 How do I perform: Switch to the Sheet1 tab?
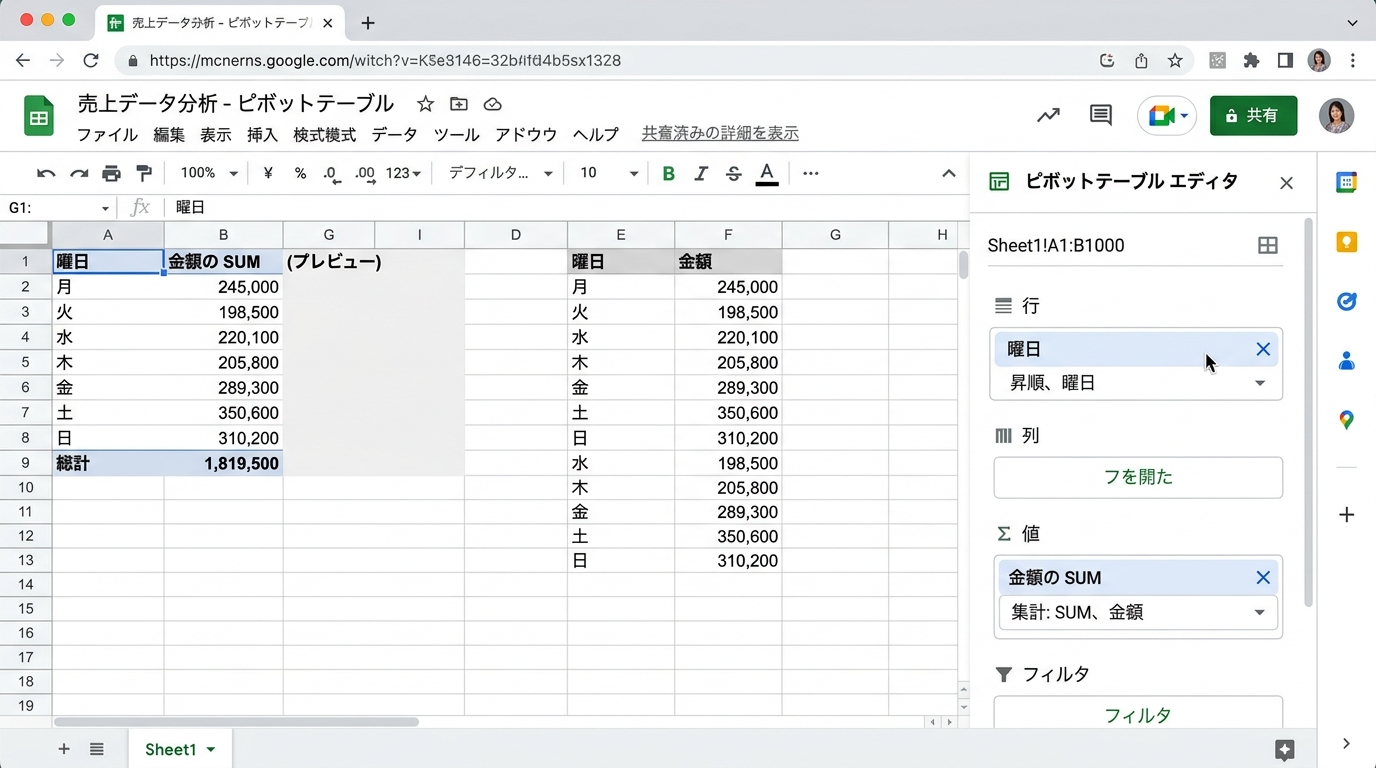(x=170, y=749)
